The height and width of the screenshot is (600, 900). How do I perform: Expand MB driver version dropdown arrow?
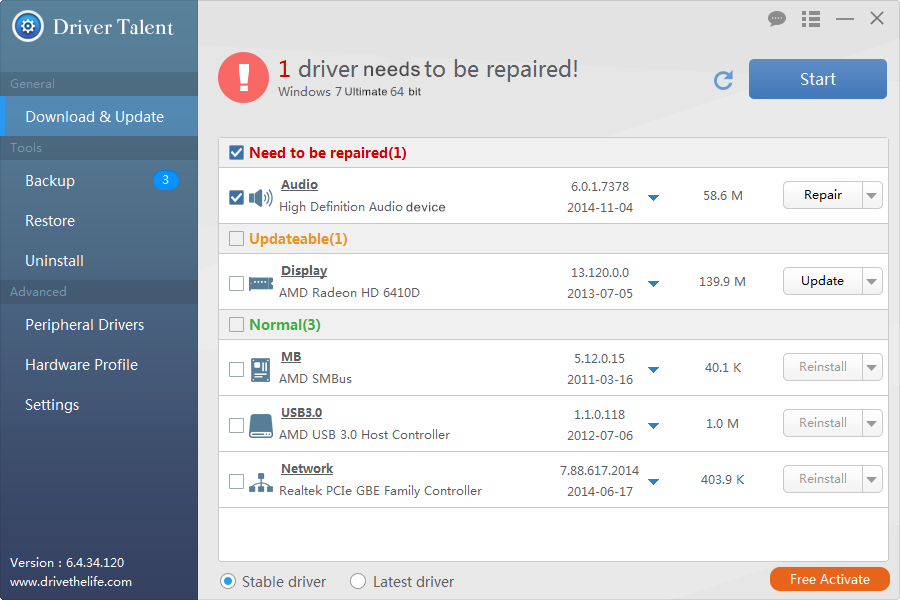point(653,370)
